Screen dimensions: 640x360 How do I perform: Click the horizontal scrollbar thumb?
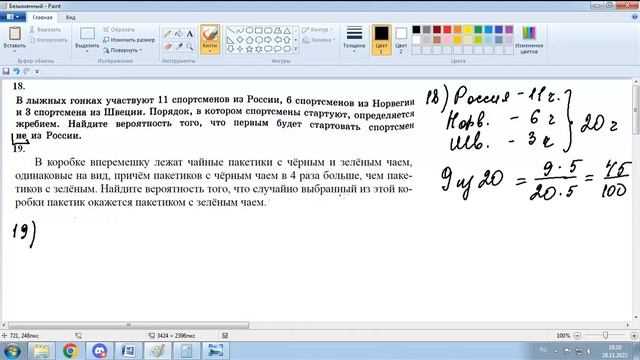pyautogui.click(x=128, y=325)
